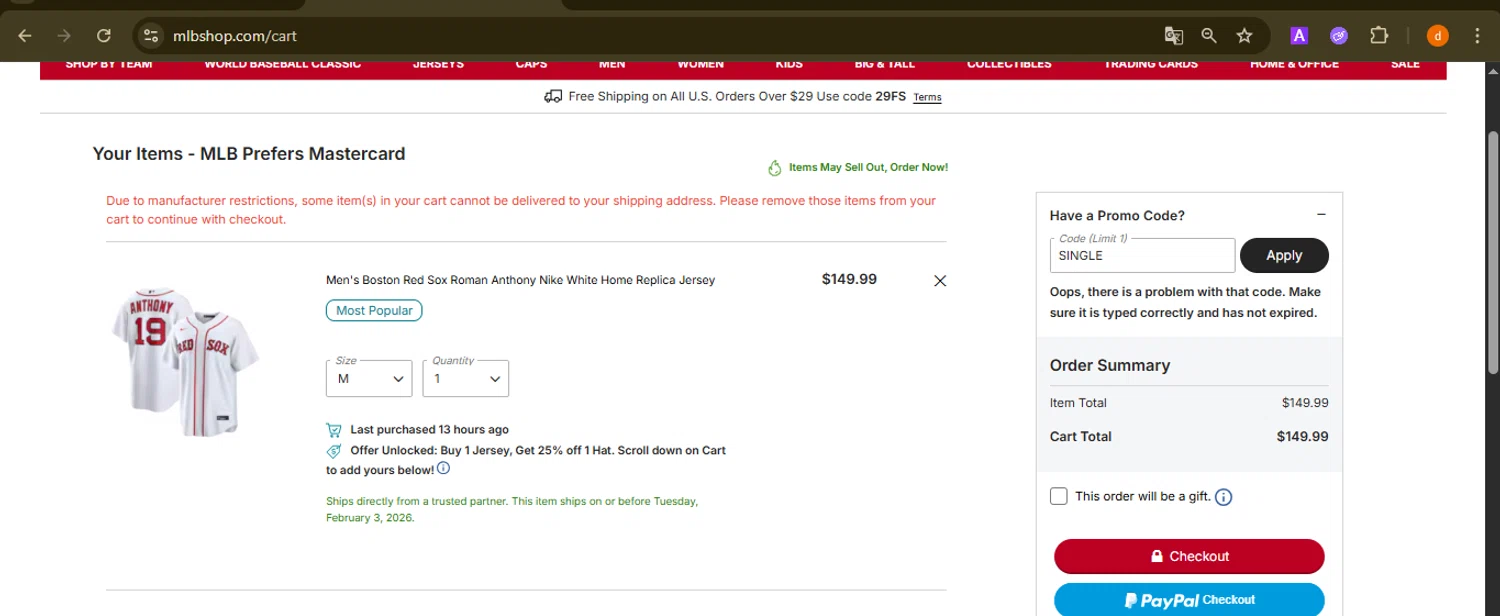Image resolution: width=1500 pixels, height=616 pixels.
Task: Open the Jerseys menu
Action: coord(438,65)
